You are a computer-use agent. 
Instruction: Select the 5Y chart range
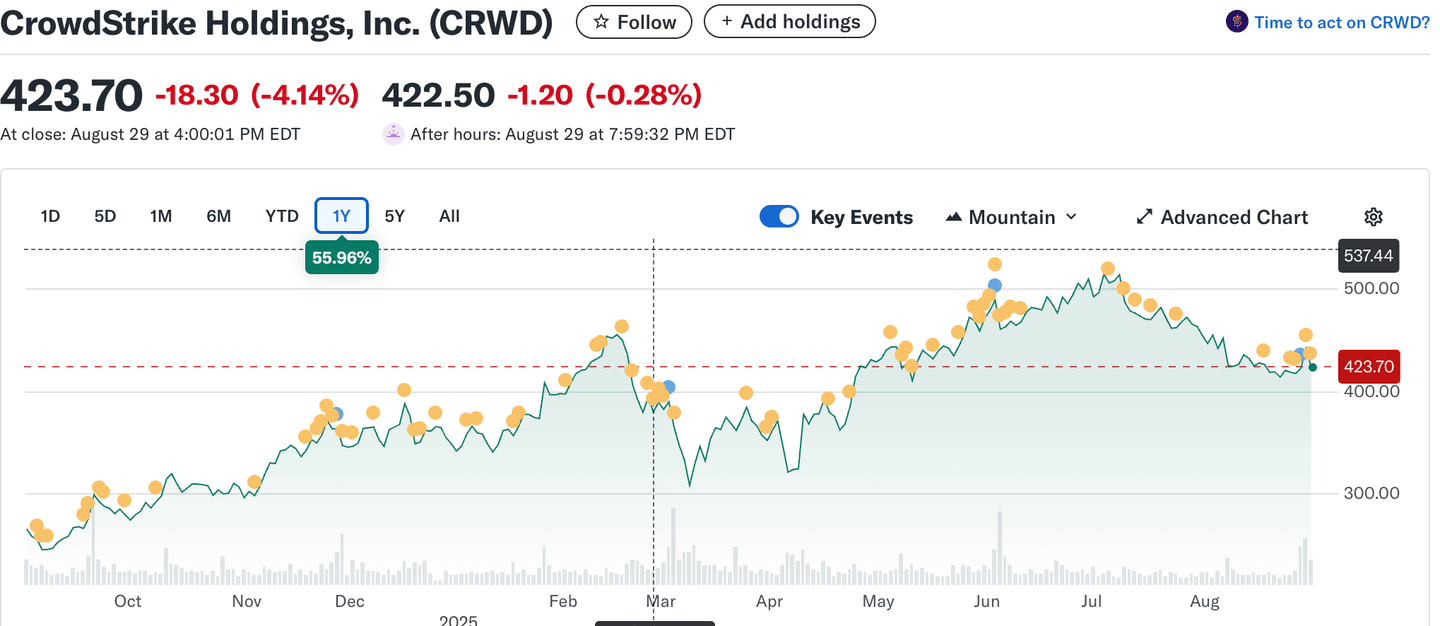pyautogui.click(x=394, y=215)
